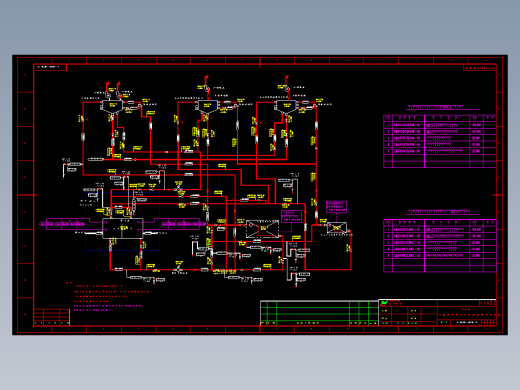Click the valve symbol on the bottom pipe run

[x=179, y=268]
